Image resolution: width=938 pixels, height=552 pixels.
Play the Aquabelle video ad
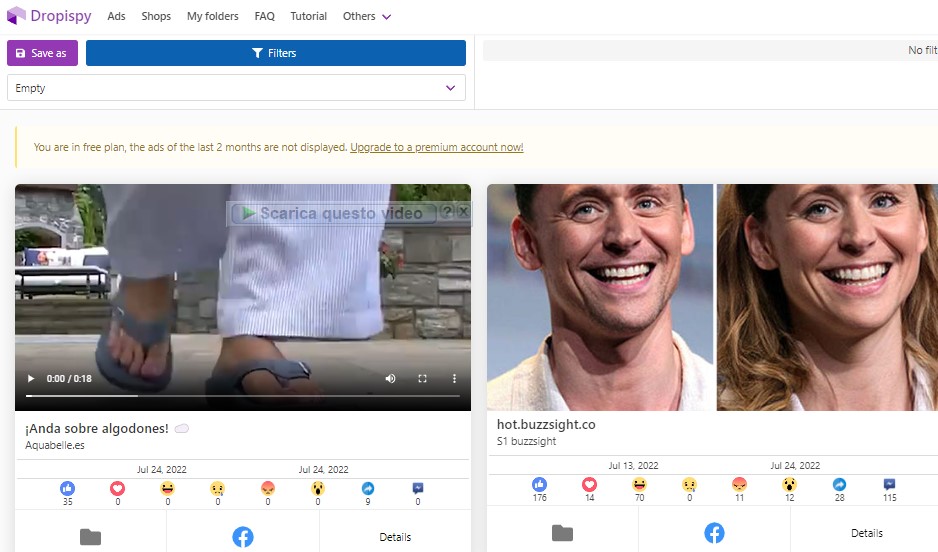pyautogui.click(x=31, y=378)
